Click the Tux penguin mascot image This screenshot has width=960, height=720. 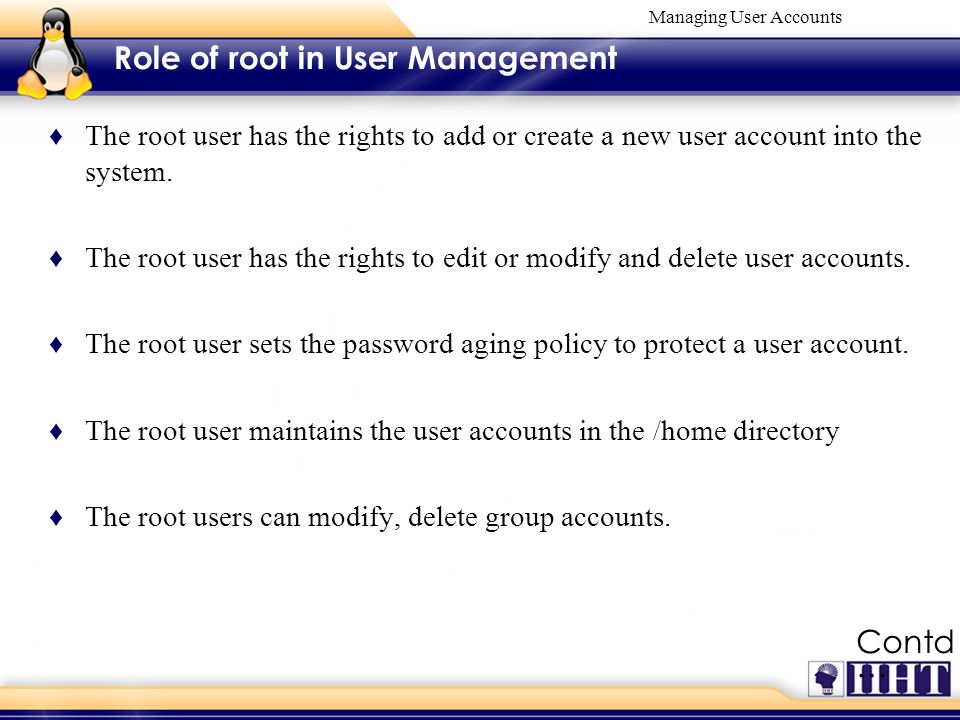click(x=54, y=54)
